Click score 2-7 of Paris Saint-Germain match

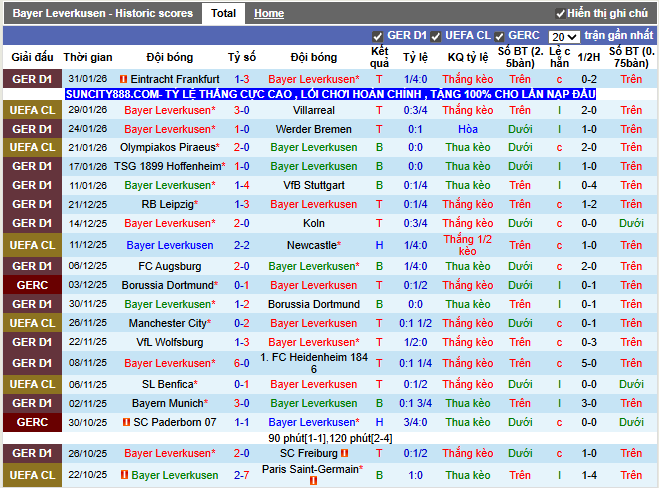(x=242, y=475)
